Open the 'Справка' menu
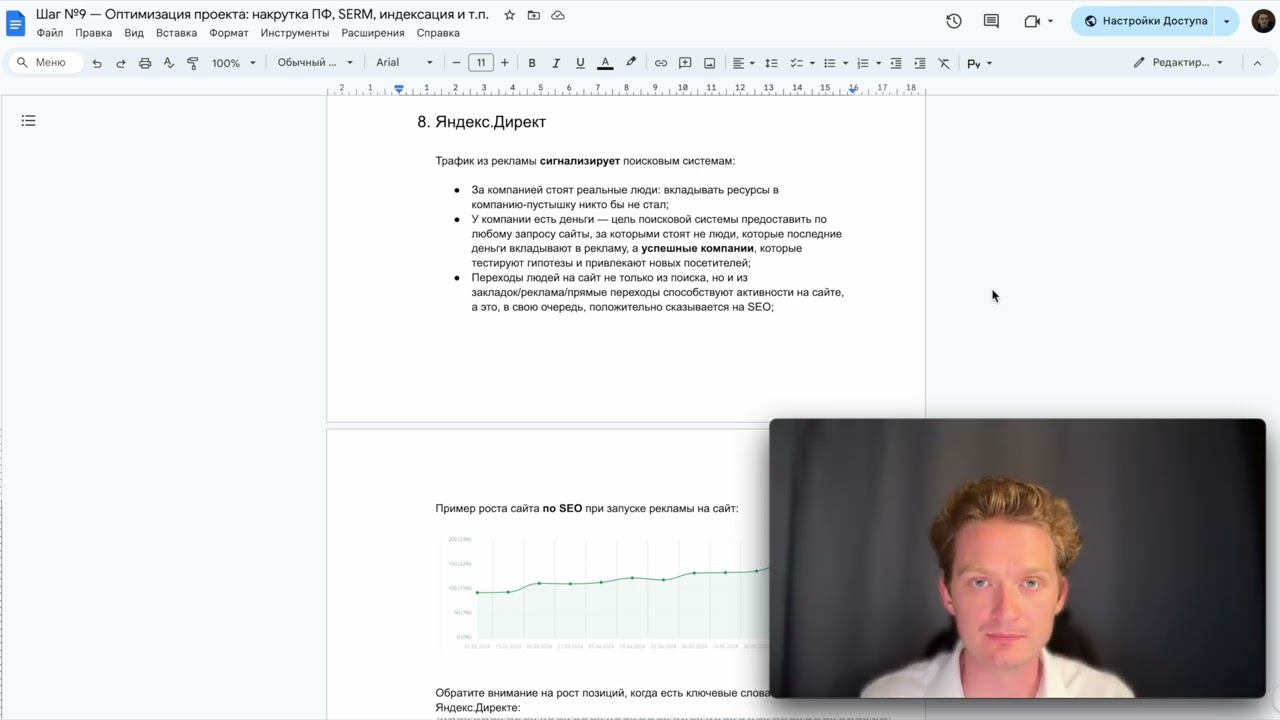The image size is (1280, 720). (438, 33)
